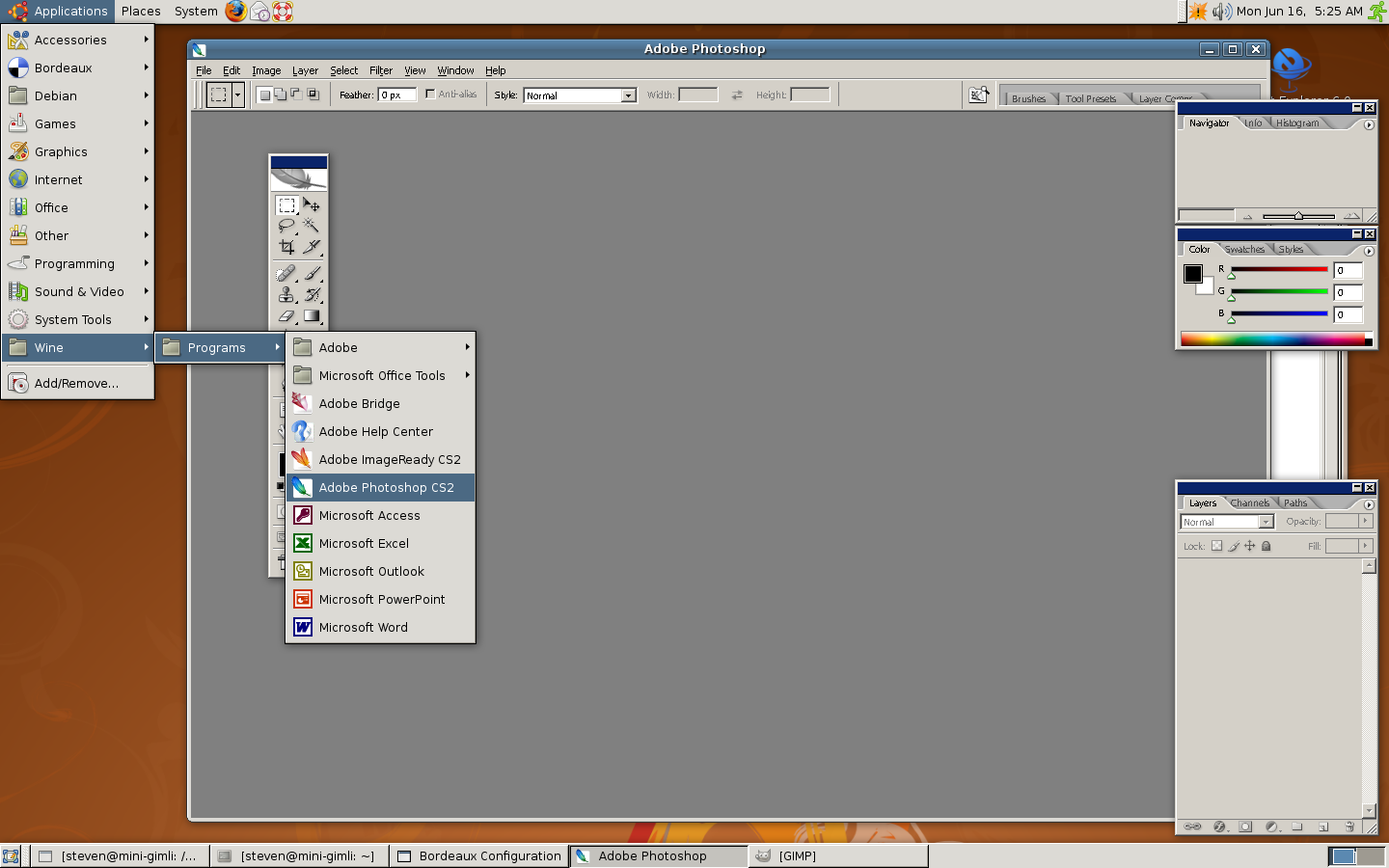The image size is (1389, 868).
Task: Click the Navigator zoom slider
Action: (1298, 216)
